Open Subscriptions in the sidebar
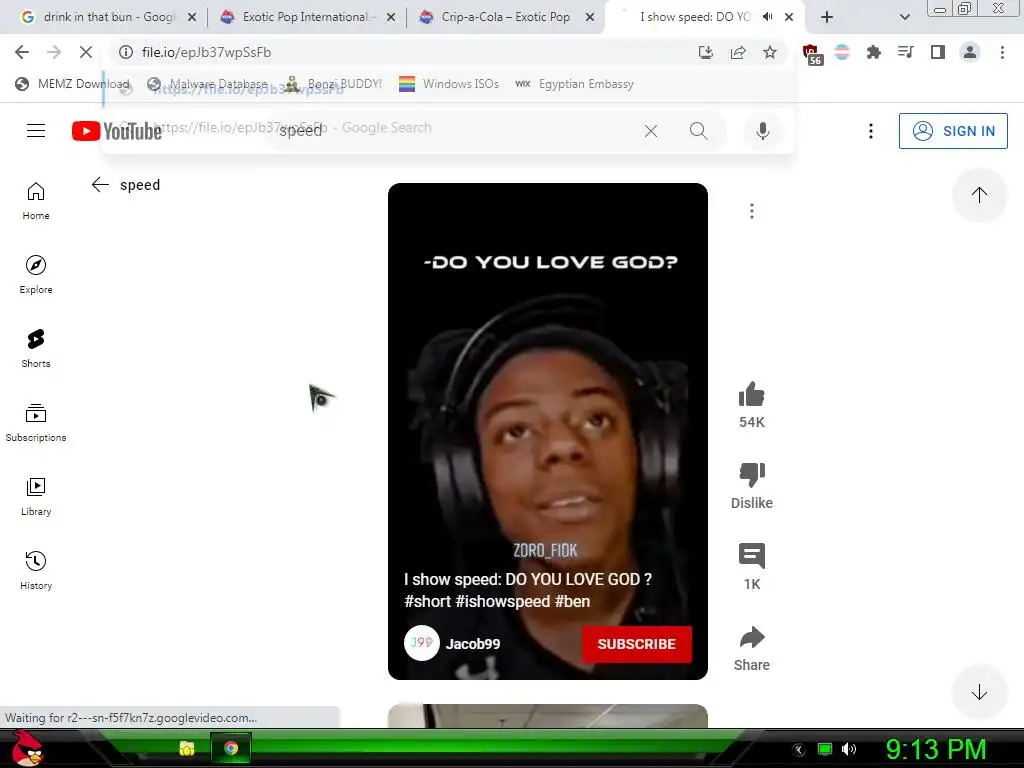The height and width of the screenshot is (768, 1024). 36,423
